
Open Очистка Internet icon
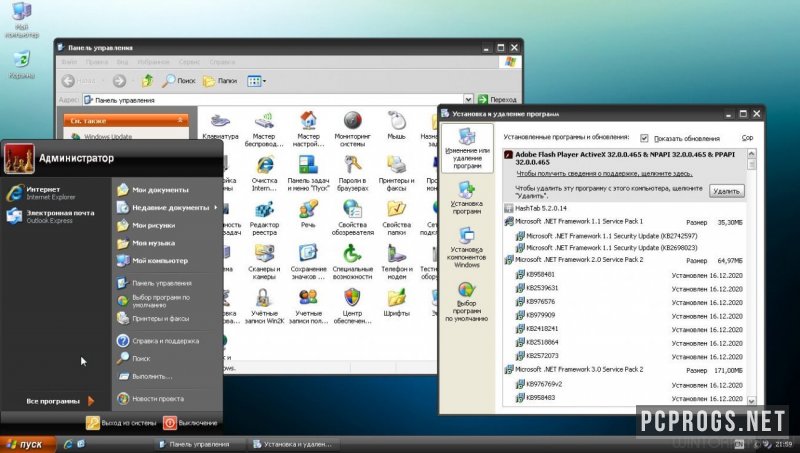coord(264,173)
